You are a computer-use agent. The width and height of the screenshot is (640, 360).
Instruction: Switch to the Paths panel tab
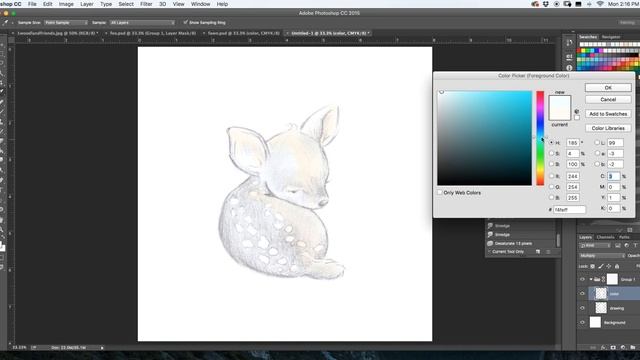624,237
